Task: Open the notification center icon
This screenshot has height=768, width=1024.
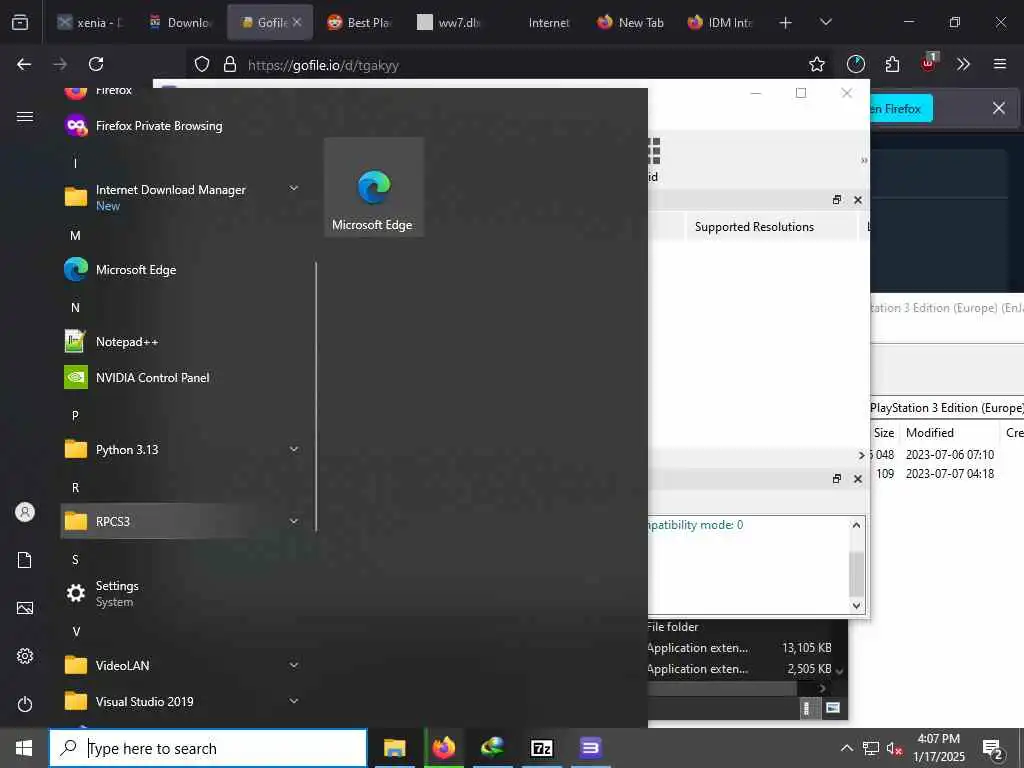Action: tap(993, 748)
